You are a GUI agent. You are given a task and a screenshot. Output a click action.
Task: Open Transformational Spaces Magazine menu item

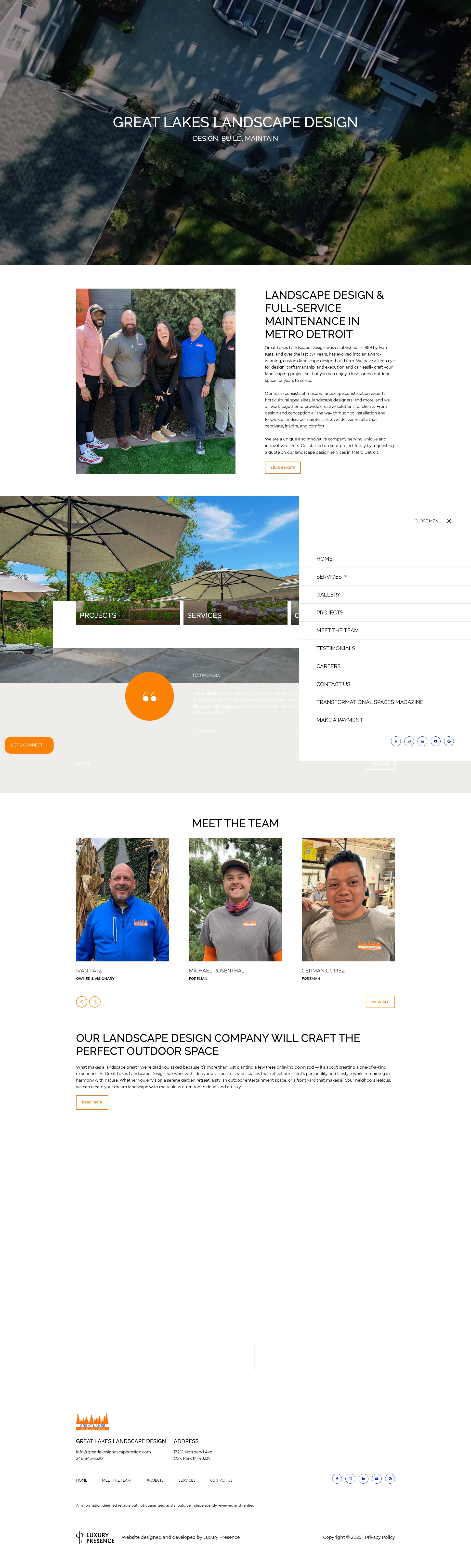[x=370, y=703]
